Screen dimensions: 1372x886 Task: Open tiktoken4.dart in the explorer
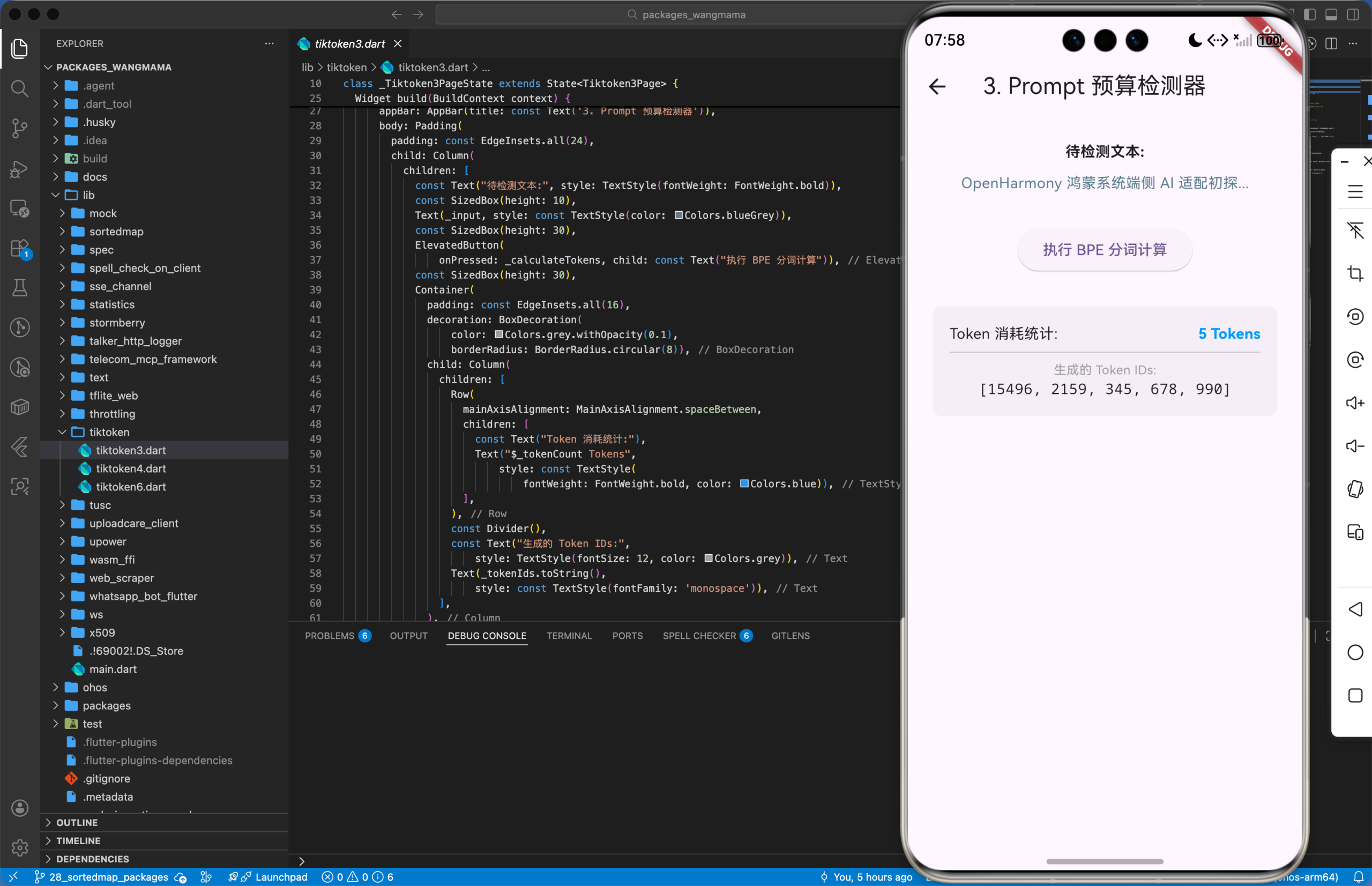point(131,468)
